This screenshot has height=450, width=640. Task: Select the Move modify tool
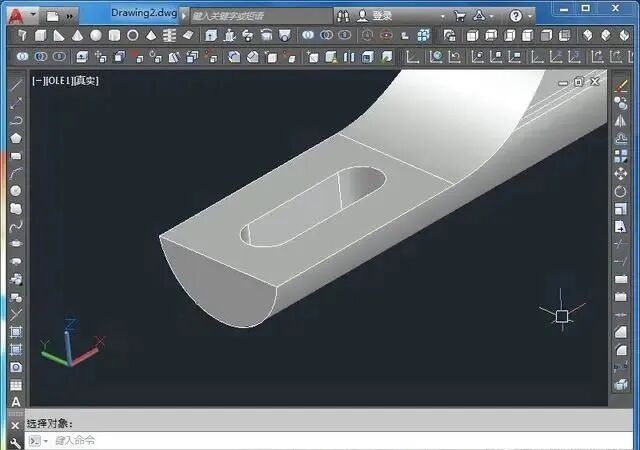(621, 174)
